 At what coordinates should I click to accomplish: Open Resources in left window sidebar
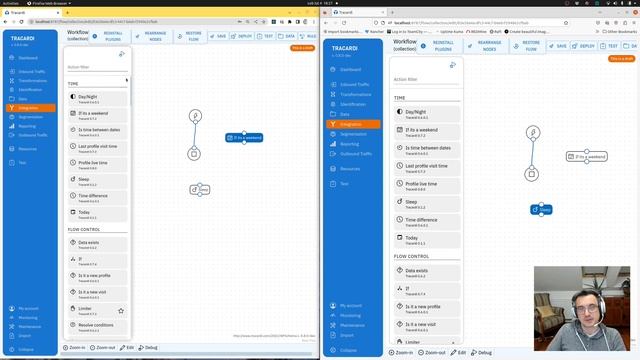coord(27,149)
